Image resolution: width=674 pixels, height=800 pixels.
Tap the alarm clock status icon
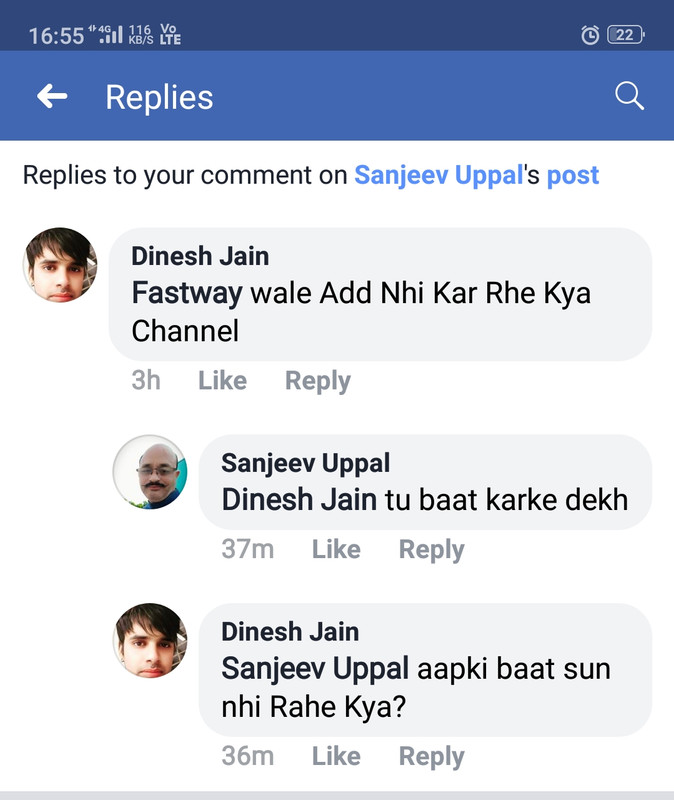pyautogui.click(x=590, y=35)
